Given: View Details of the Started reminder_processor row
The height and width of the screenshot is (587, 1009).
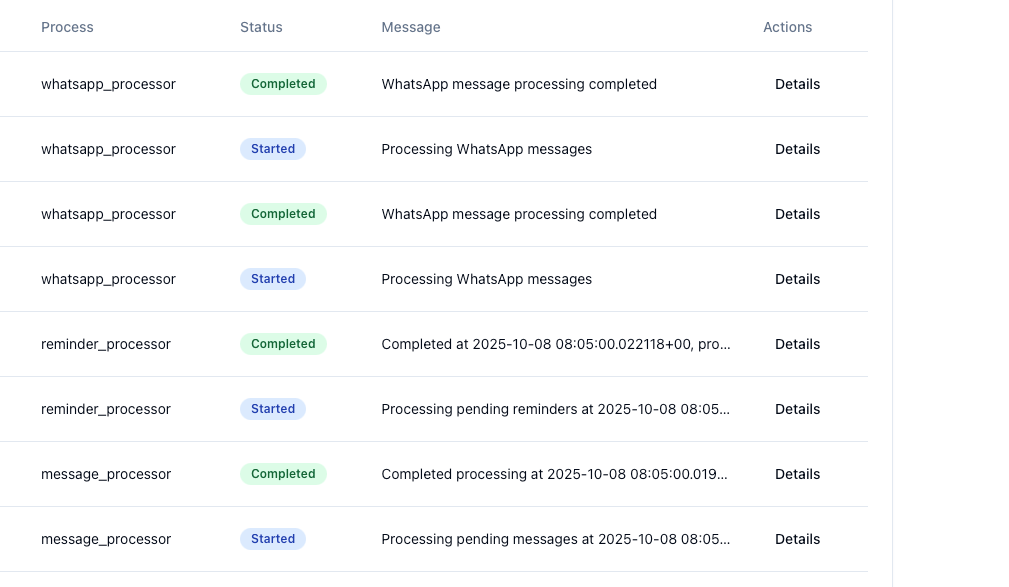Looking at the screenshot, I should pyautogui.click(x=797, y=409).
